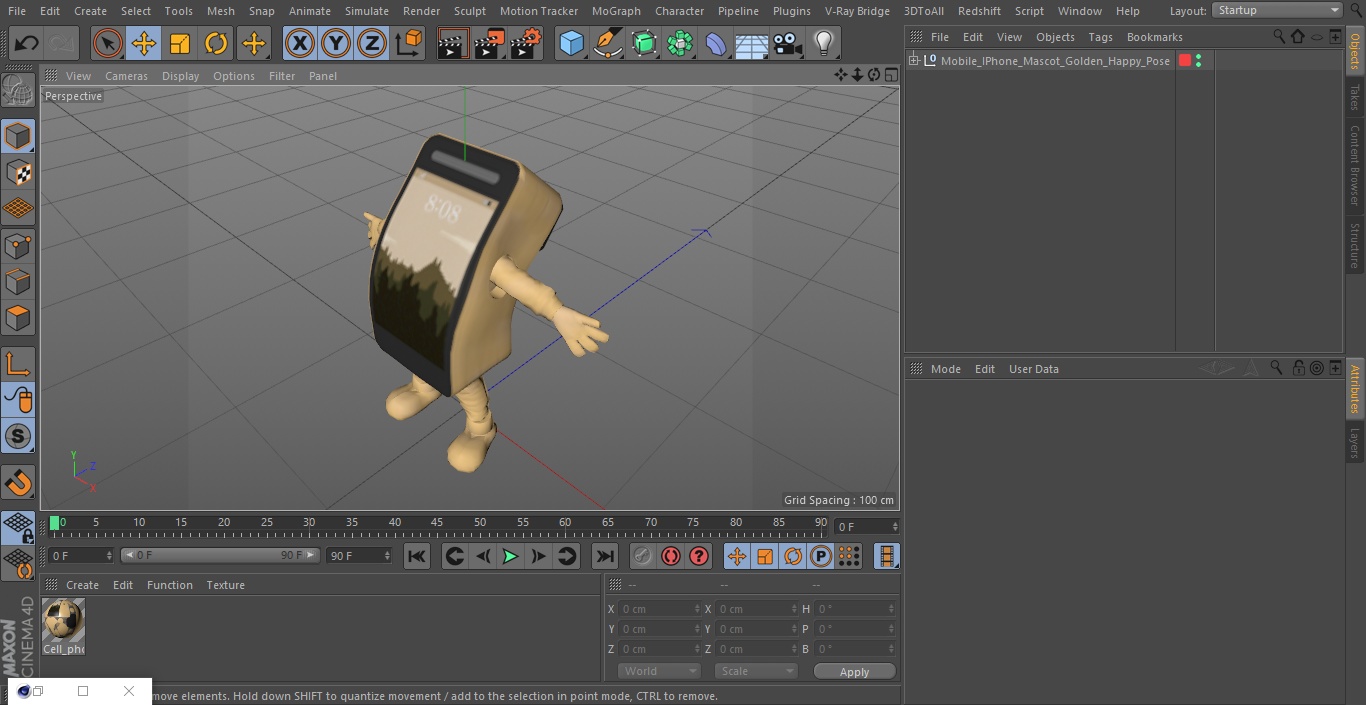The width and height of the screenshot is (1366, 705).
Task: Activate the Scale tool in the top toolbar
Action: click(x=180, y=43)
